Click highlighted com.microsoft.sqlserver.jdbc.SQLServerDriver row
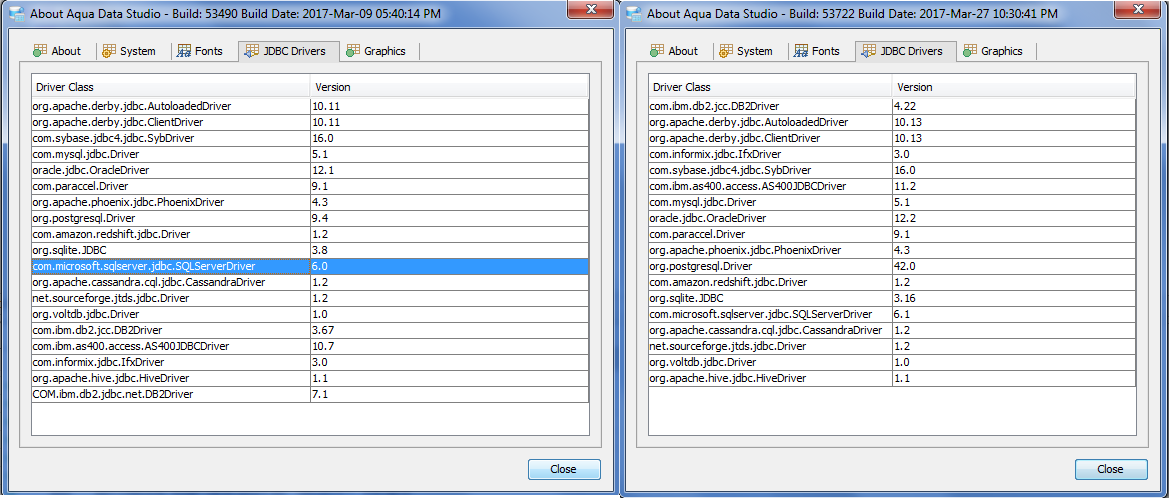 click(x=310, y=266)
